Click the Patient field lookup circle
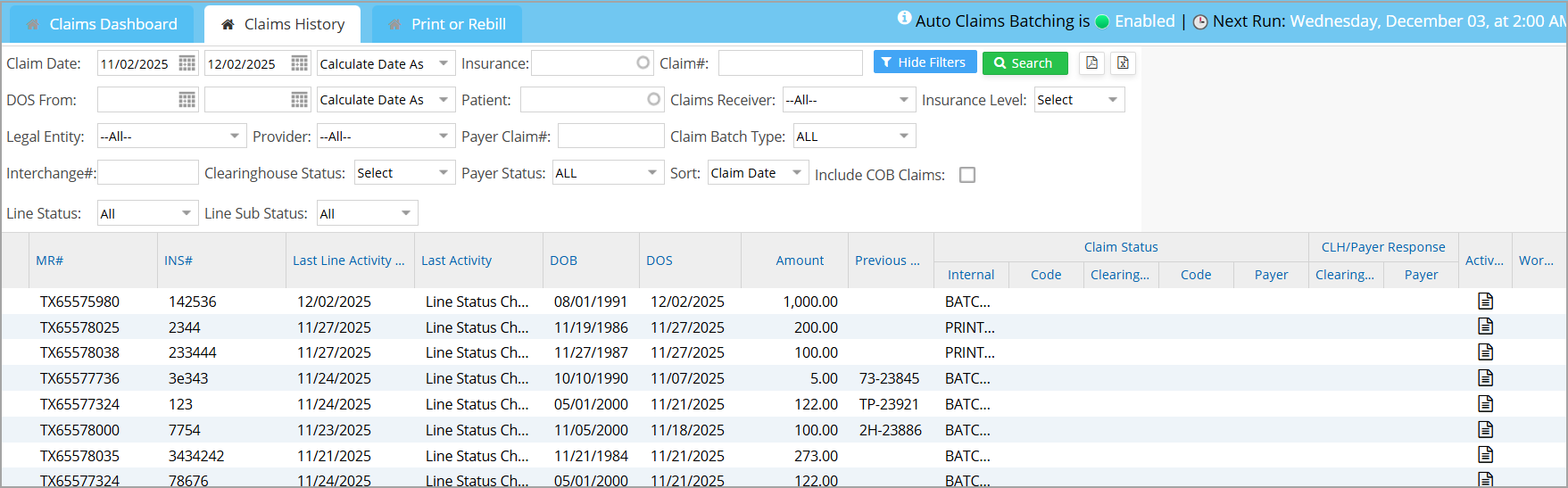 [653, 100]
